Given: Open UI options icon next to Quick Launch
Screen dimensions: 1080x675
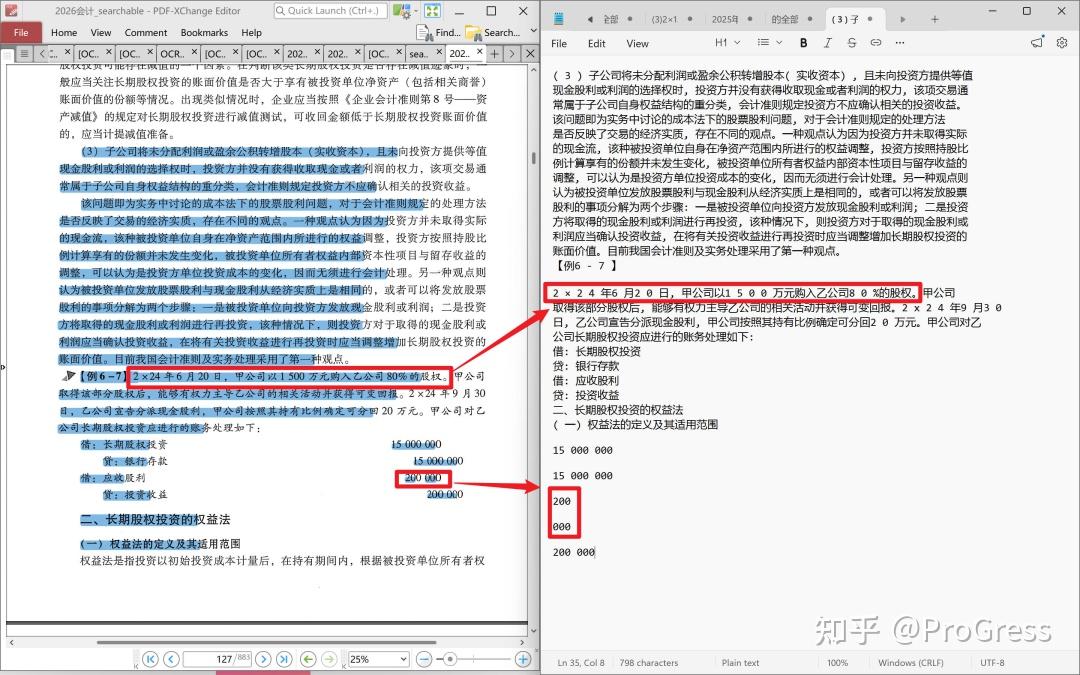Looking at the screenshot, I should pos(402,10).
